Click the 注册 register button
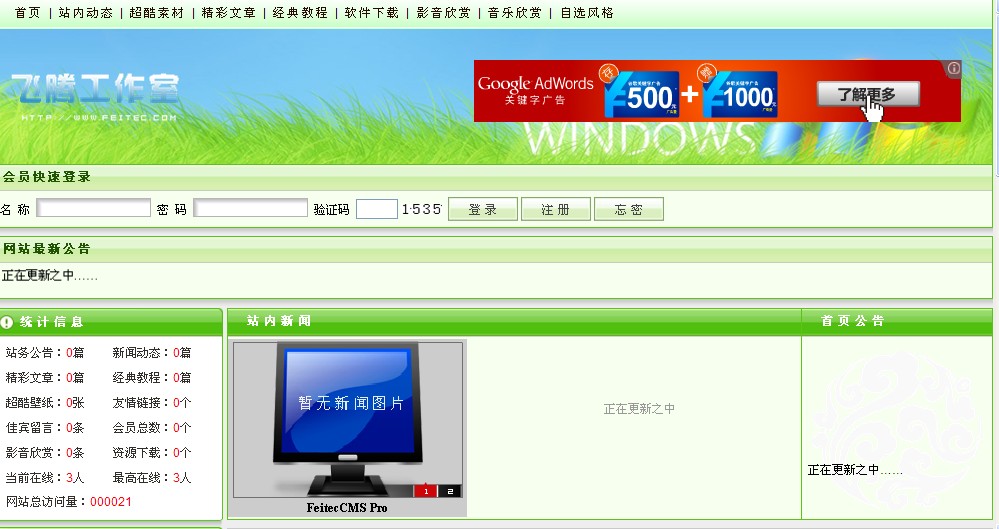The width and height of the screenshot is (999, 529). coord(556,209)
